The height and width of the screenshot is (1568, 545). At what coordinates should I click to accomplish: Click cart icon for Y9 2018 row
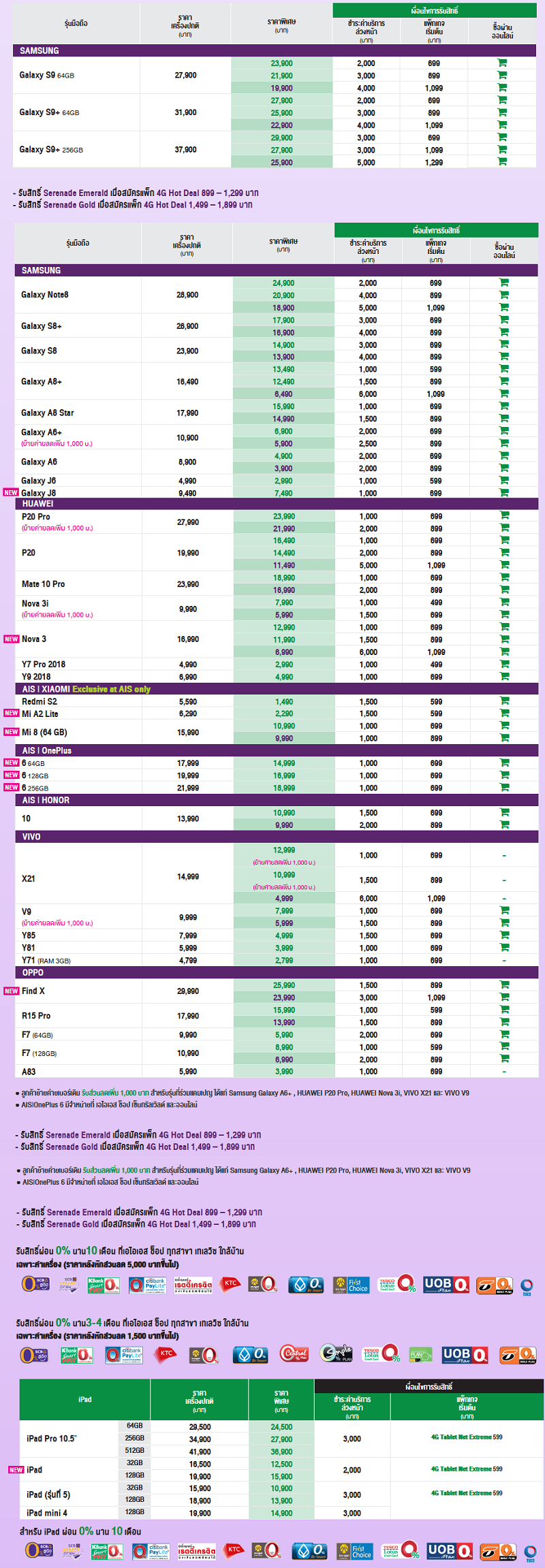tap(504, 676)
